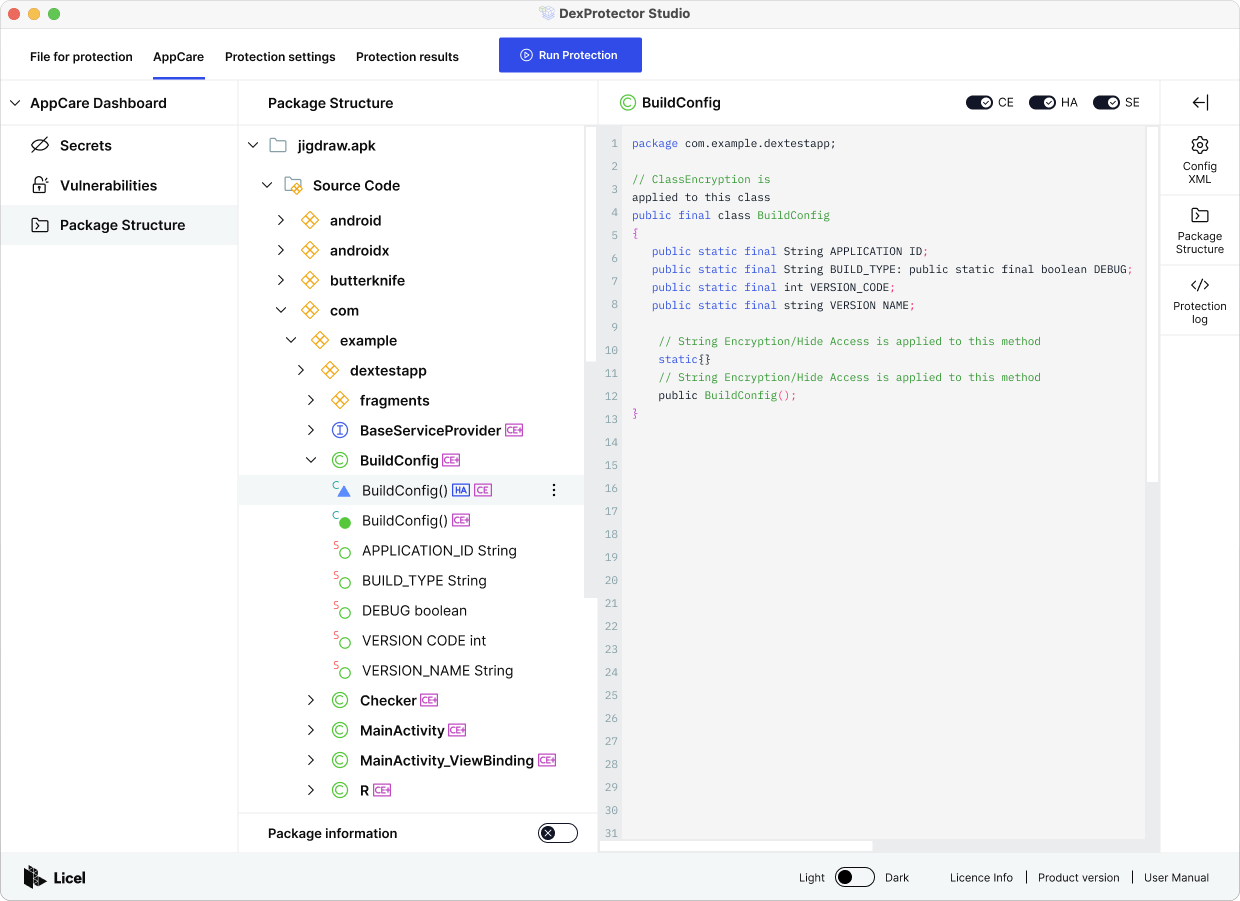Toggle the Package information switch
Viewport: 1240px width, 901px height.
pyautogui.click(x=558, y=833)
